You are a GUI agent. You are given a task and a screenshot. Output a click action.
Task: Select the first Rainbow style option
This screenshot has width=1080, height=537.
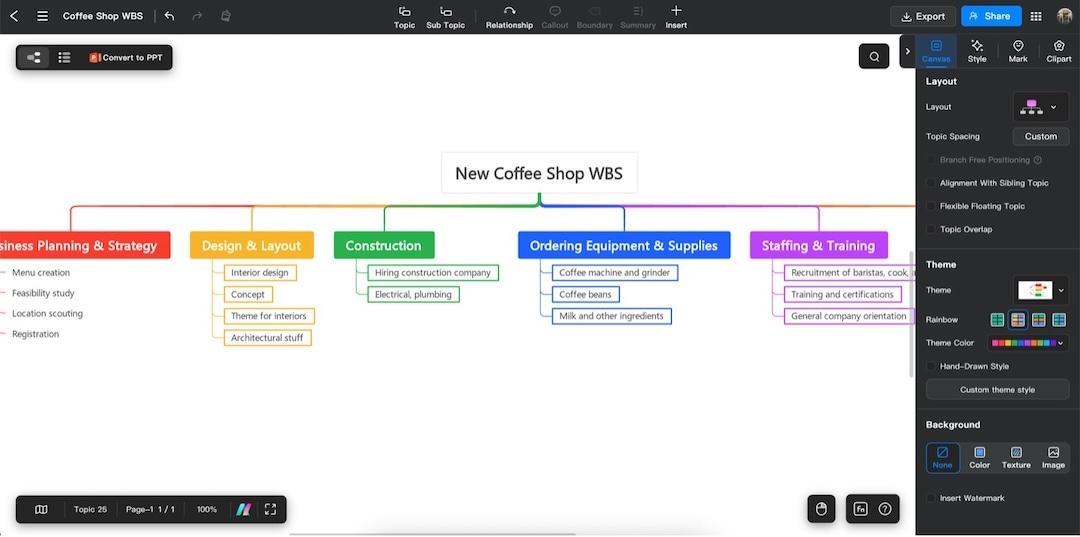click(x=997, y=319)
